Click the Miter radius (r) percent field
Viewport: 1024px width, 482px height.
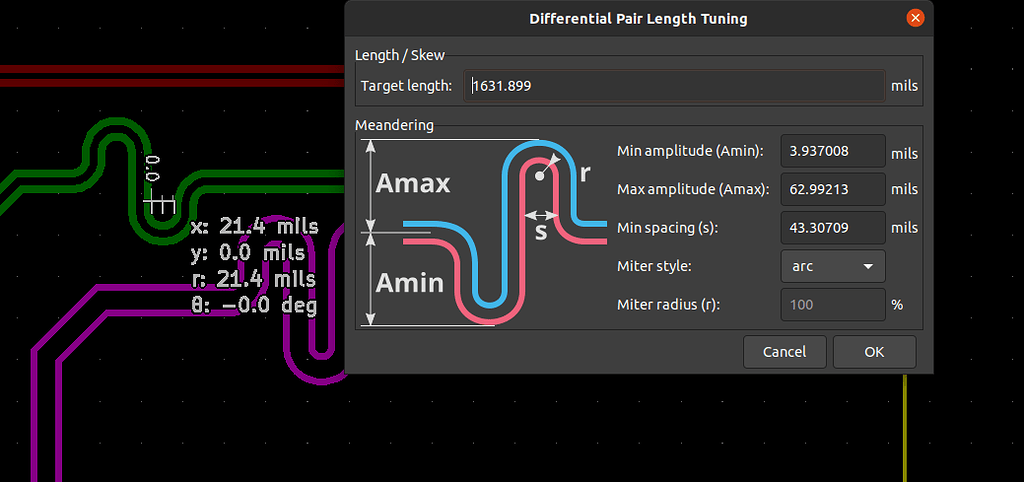pyautogui.click(x=832, y=304)
